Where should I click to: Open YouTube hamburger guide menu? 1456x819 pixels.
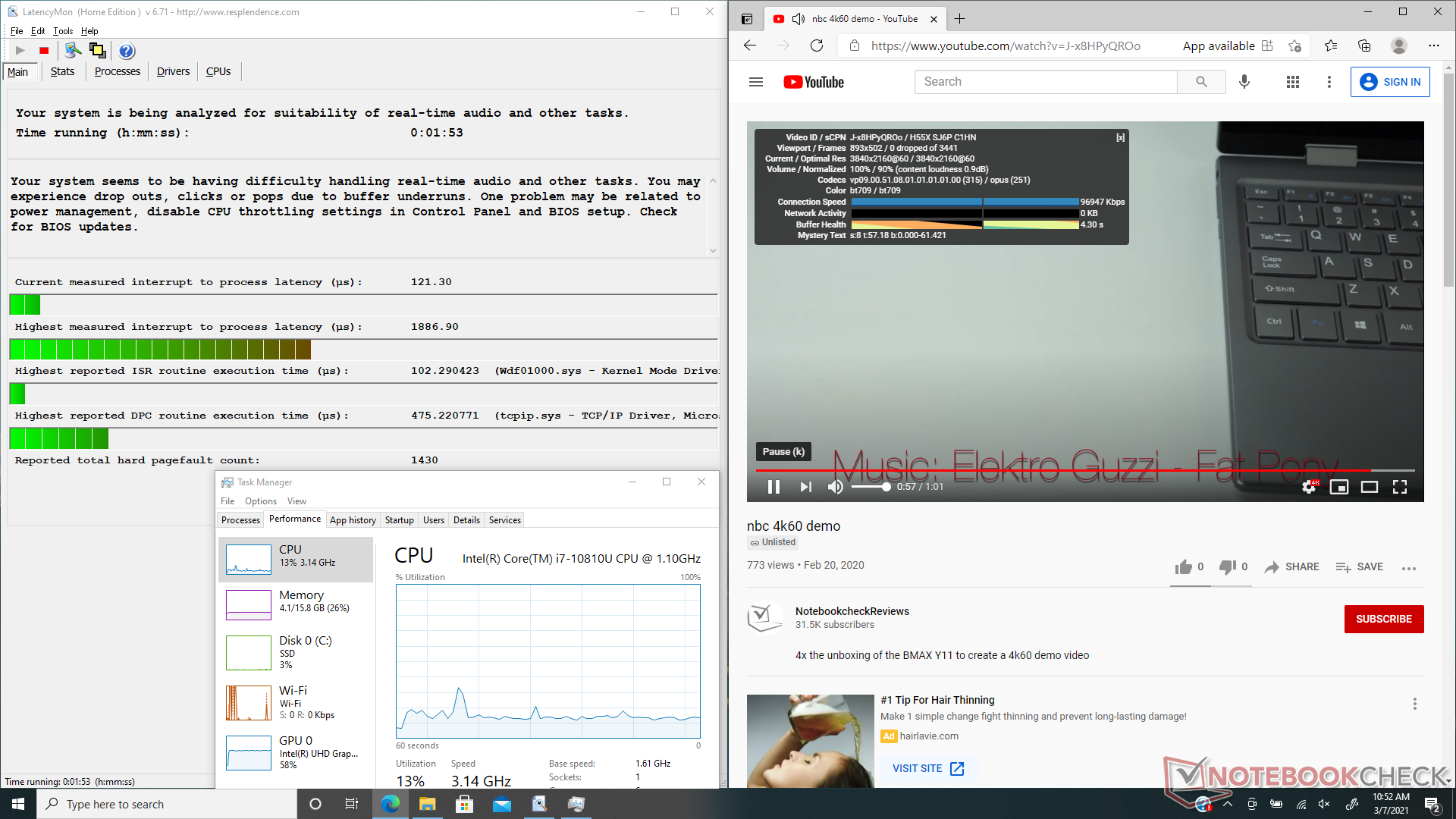click(x=756, y=82)
